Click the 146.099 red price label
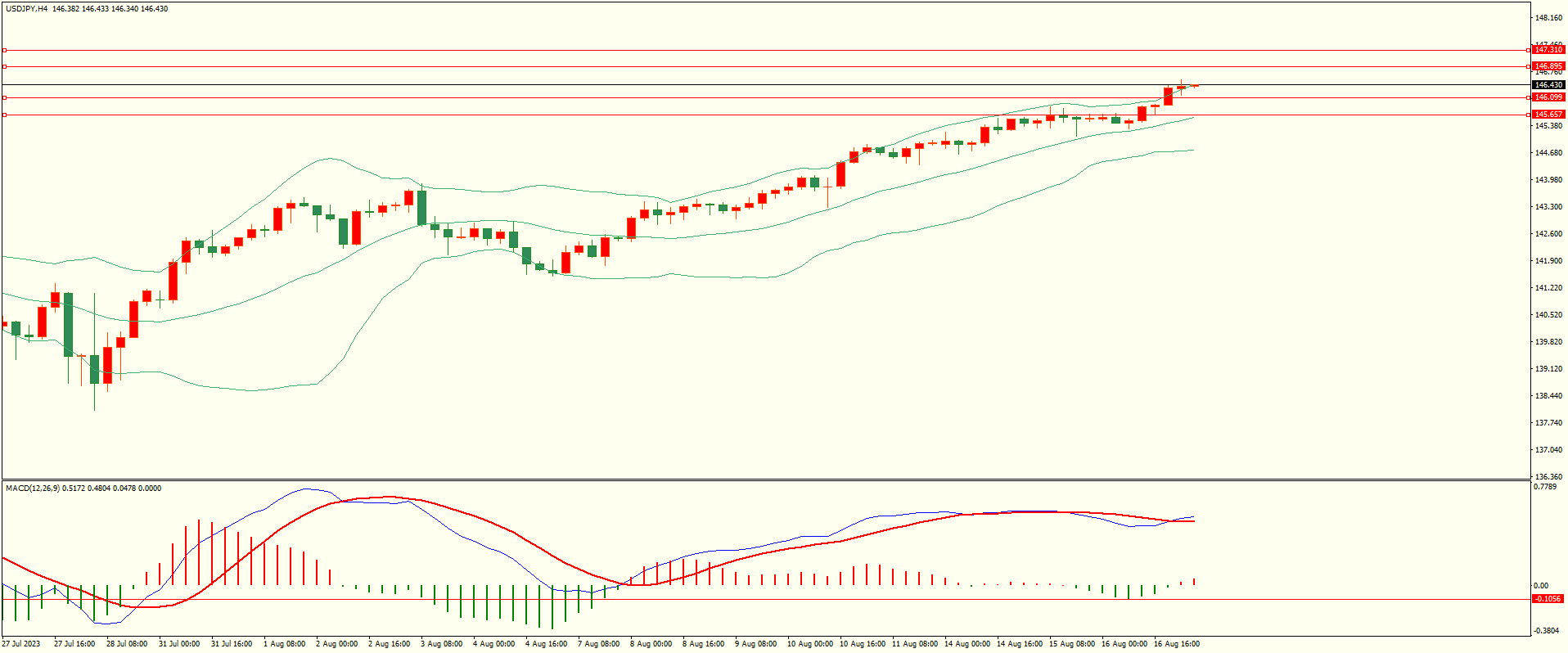 pyautogui.click(x=1548, y=97)
